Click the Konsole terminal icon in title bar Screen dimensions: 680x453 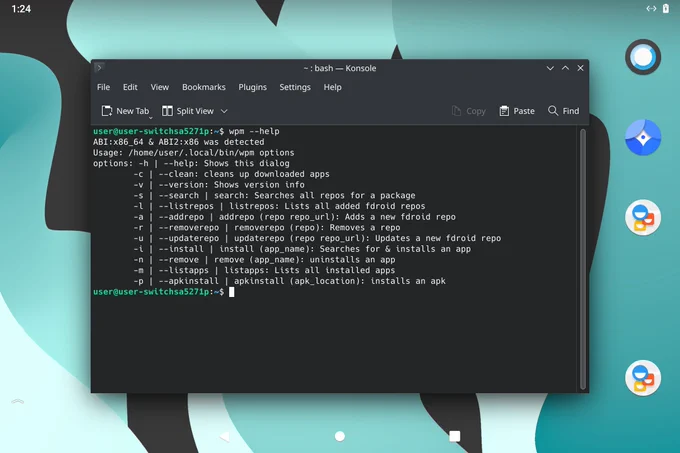99,68
